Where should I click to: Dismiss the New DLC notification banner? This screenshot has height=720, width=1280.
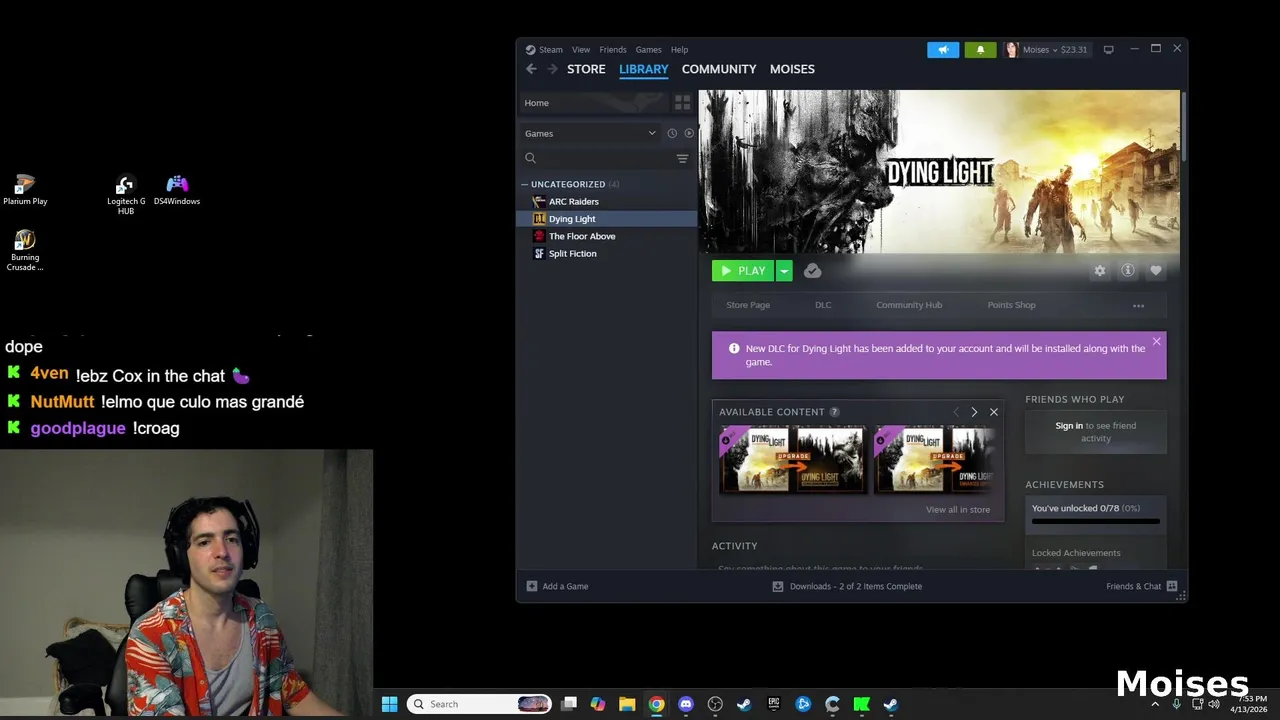1156,342
